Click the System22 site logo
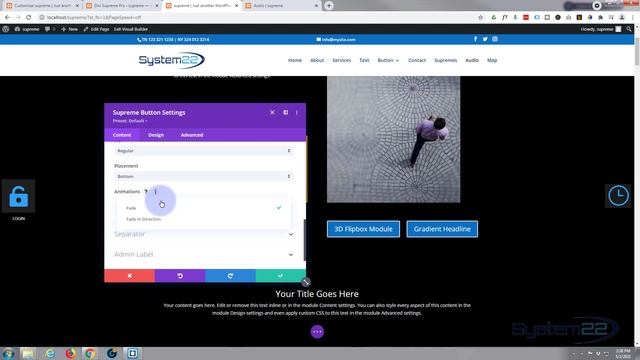Screen dimensions: 640x360 point(171,60)
